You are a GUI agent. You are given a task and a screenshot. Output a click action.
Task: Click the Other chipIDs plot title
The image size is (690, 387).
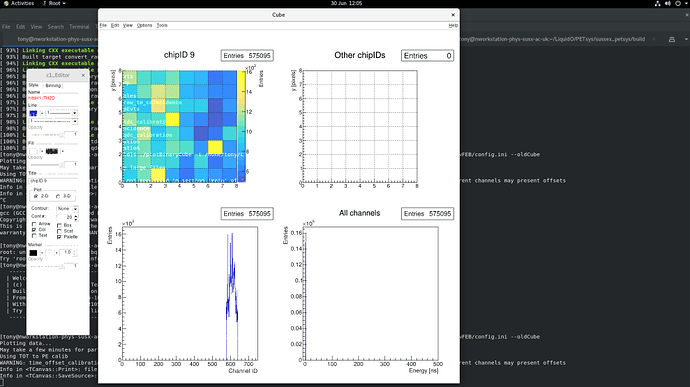tap(360, 55)
